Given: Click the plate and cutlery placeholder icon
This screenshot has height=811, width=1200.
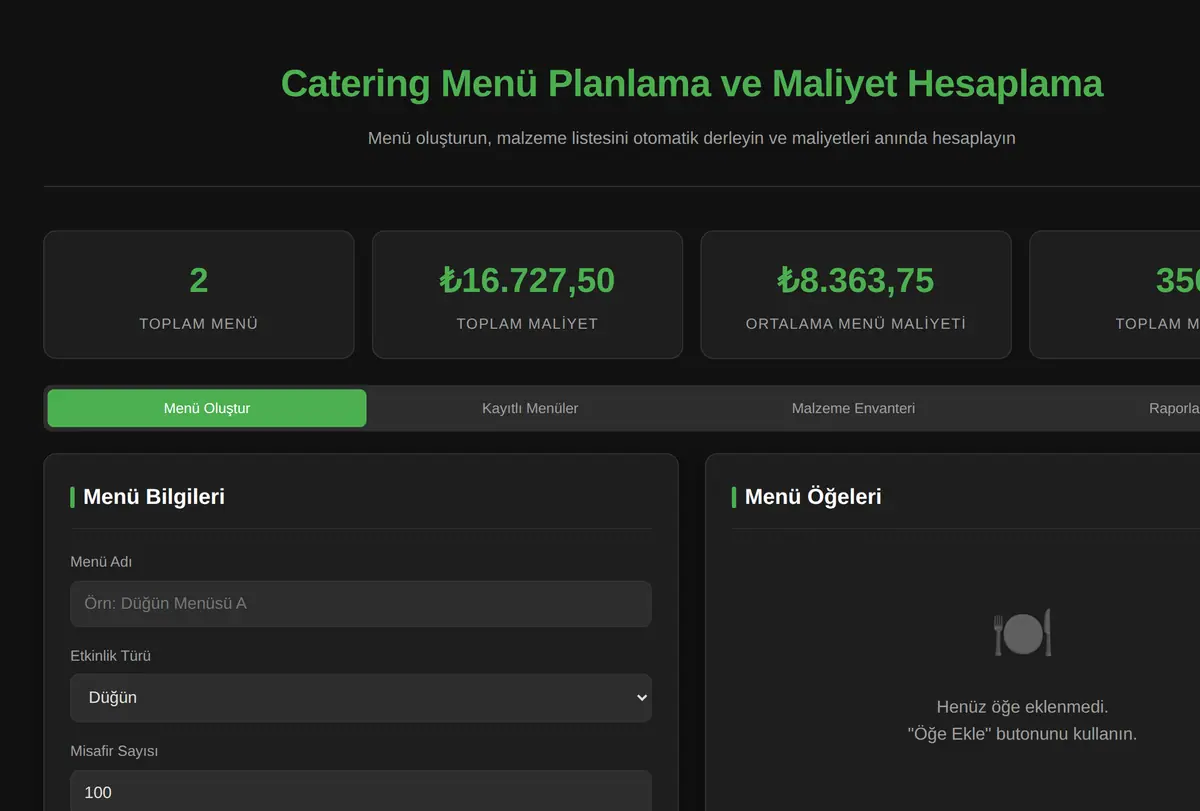Looking at the screenshot, I should 1022,633.
